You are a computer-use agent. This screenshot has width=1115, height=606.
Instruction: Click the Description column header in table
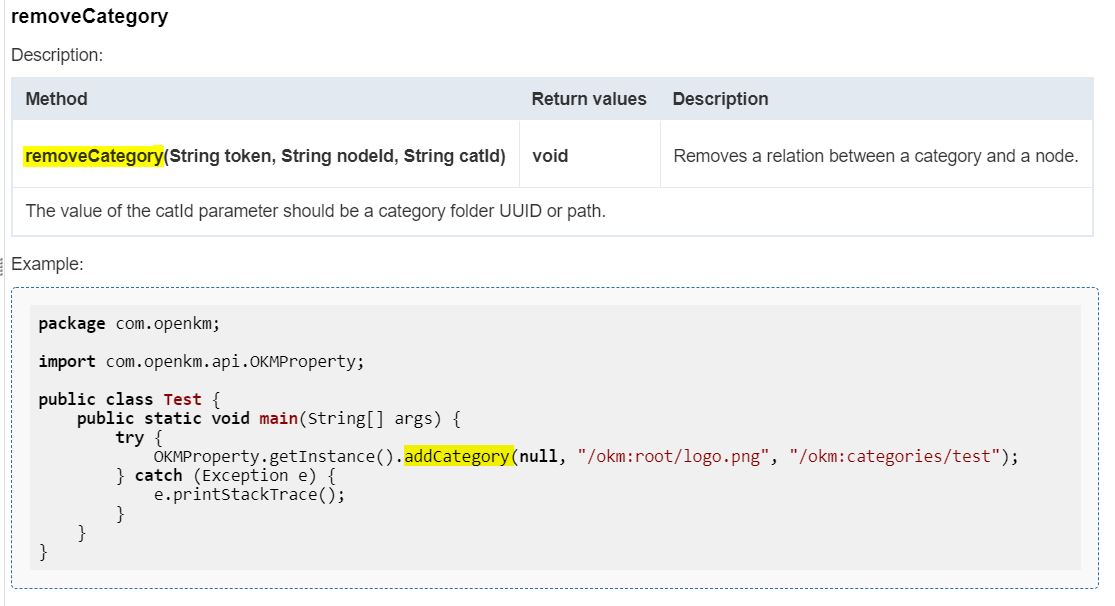point(720,99)
